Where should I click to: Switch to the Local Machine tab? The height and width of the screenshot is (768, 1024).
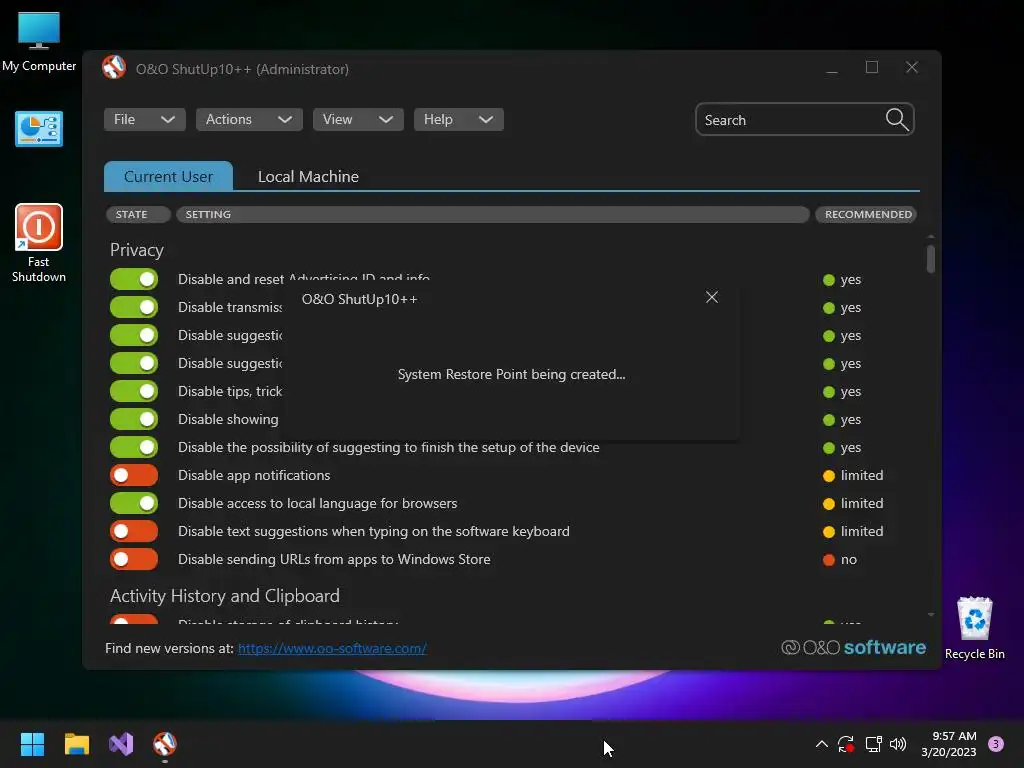308,176
